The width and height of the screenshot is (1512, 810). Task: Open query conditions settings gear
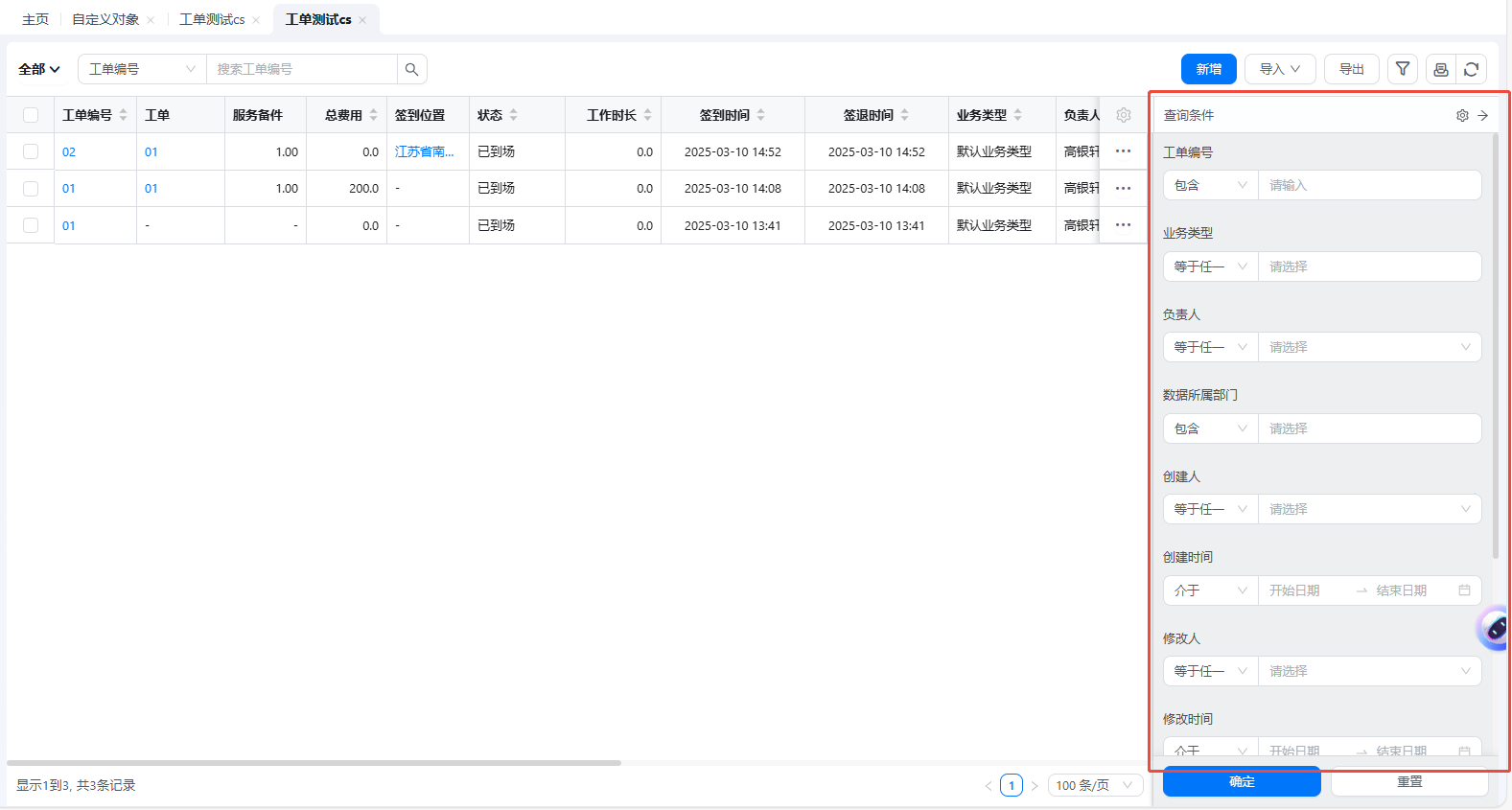[x=1462, y=115]
